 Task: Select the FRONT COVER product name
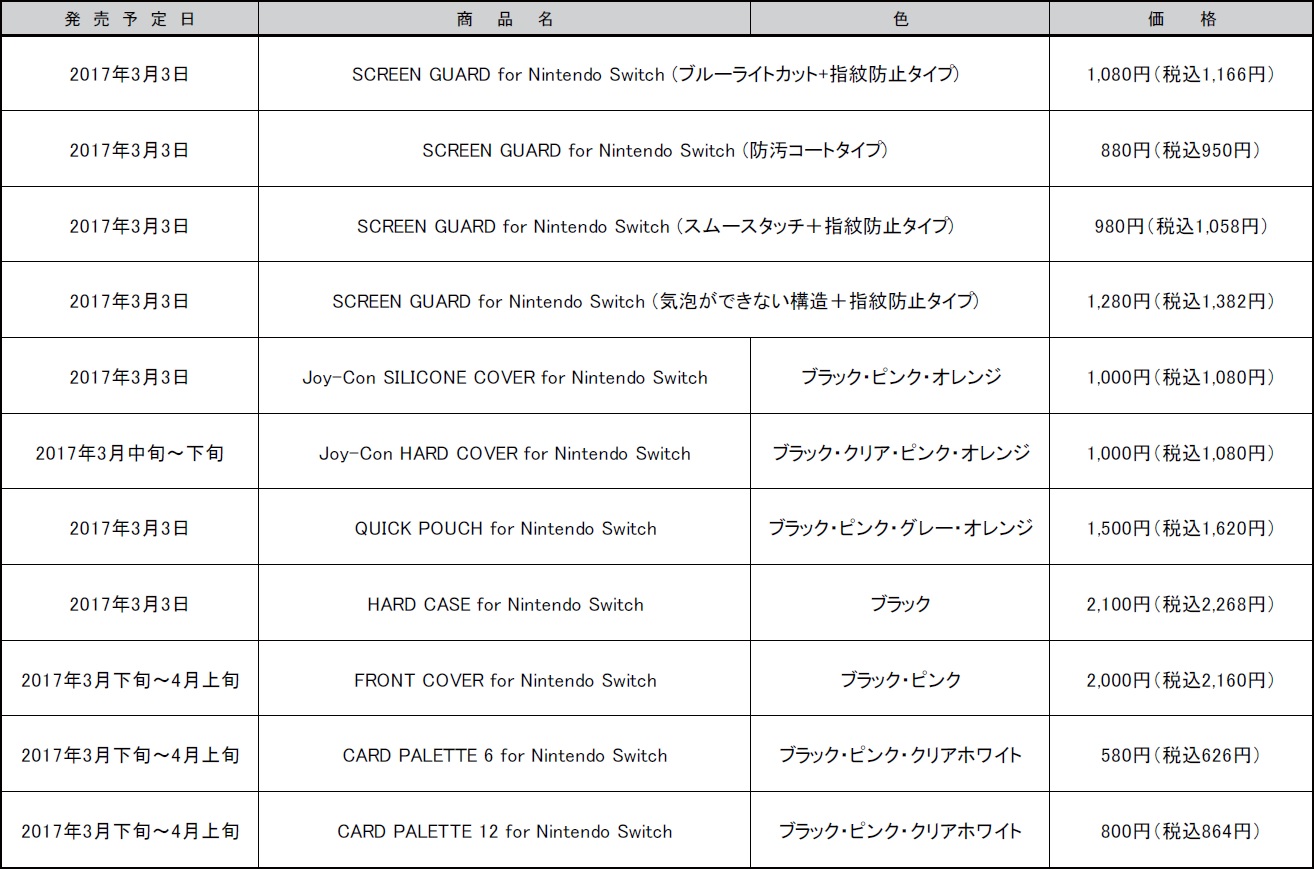point(504,680)
